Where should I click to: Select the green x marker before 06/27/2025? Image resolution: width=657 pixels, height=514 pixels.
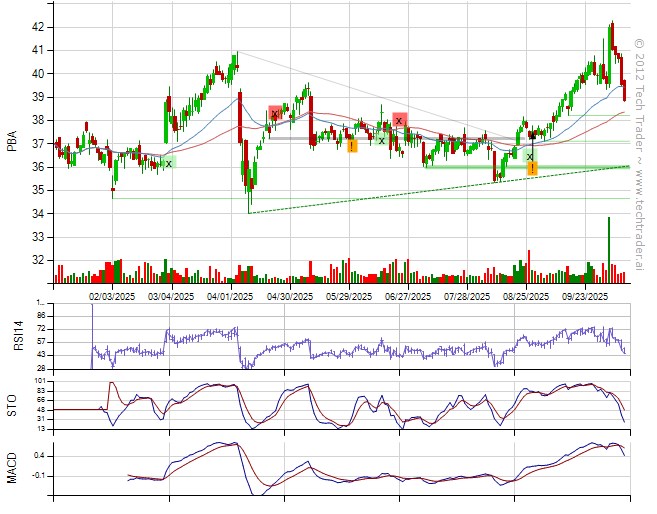tap(381, 140)
